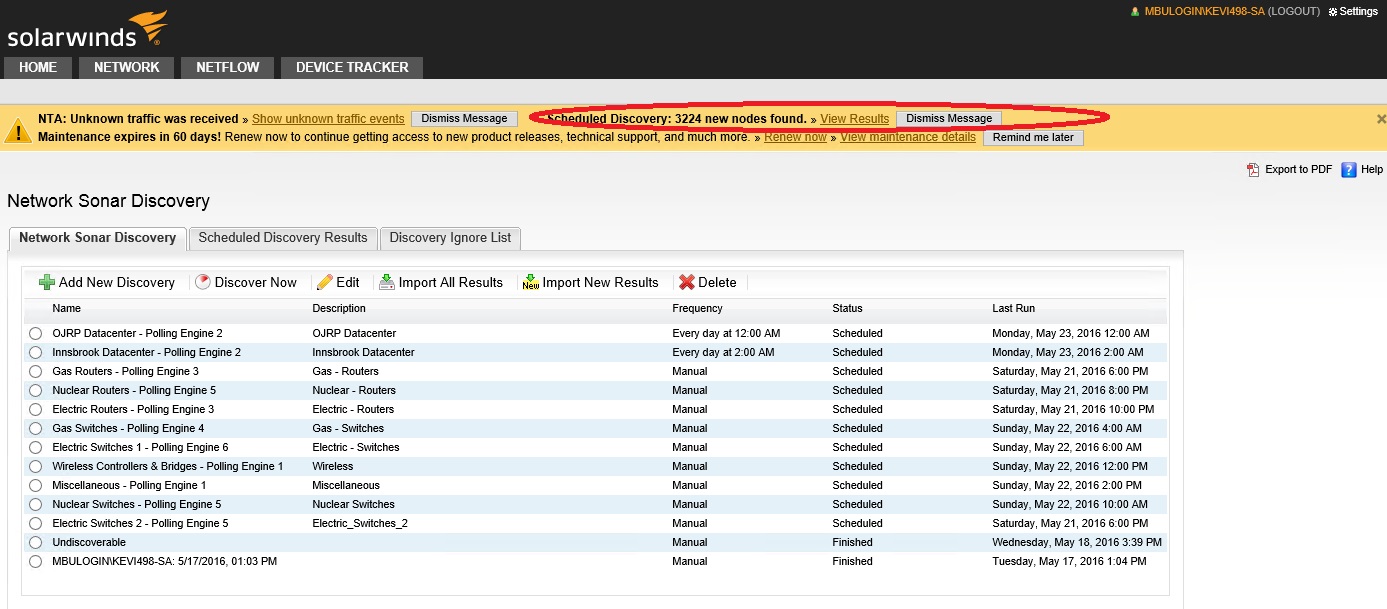Click the LOGOUT link
The image size is (1387, 609).
click(1295, 12)
